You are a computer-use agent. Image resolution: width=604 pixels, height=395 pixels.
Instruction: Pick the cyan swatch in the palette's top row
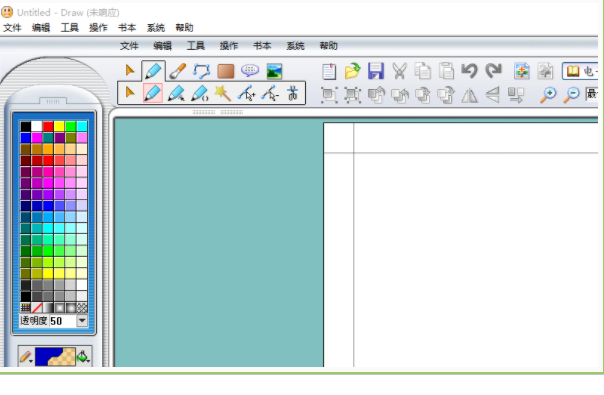click(x=82, y=126)
